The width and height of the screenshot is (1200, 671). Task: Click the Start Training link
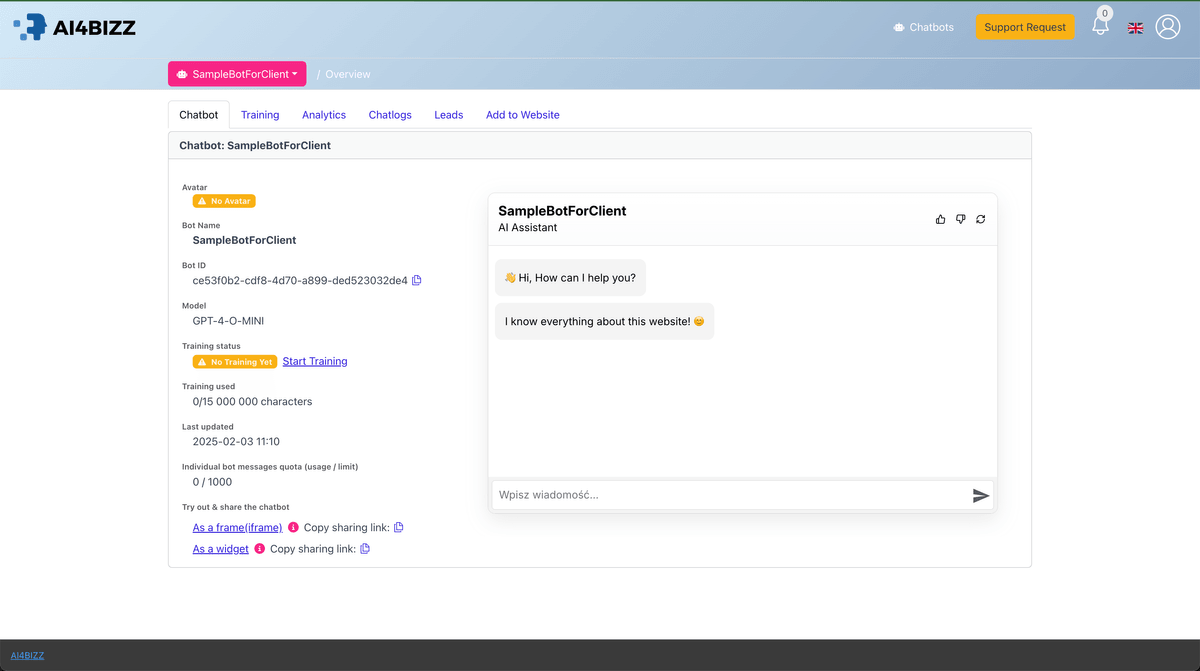pyautogui.click(x=314, y=361)
